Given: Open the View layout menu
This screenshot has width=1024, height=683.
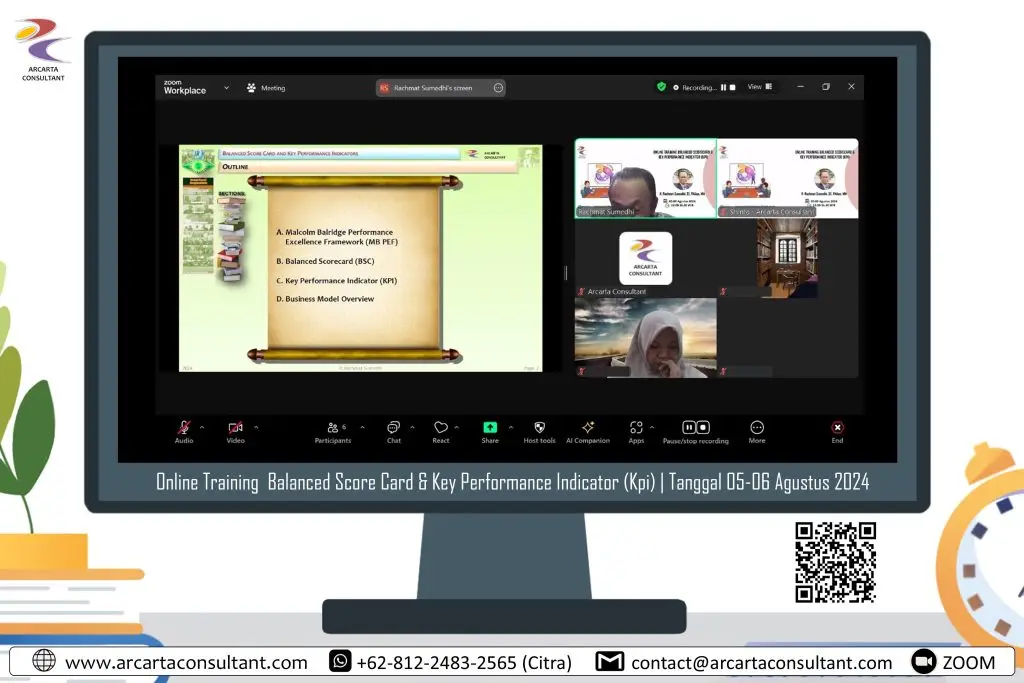Looking at the screenshot, I should [760, 87].
